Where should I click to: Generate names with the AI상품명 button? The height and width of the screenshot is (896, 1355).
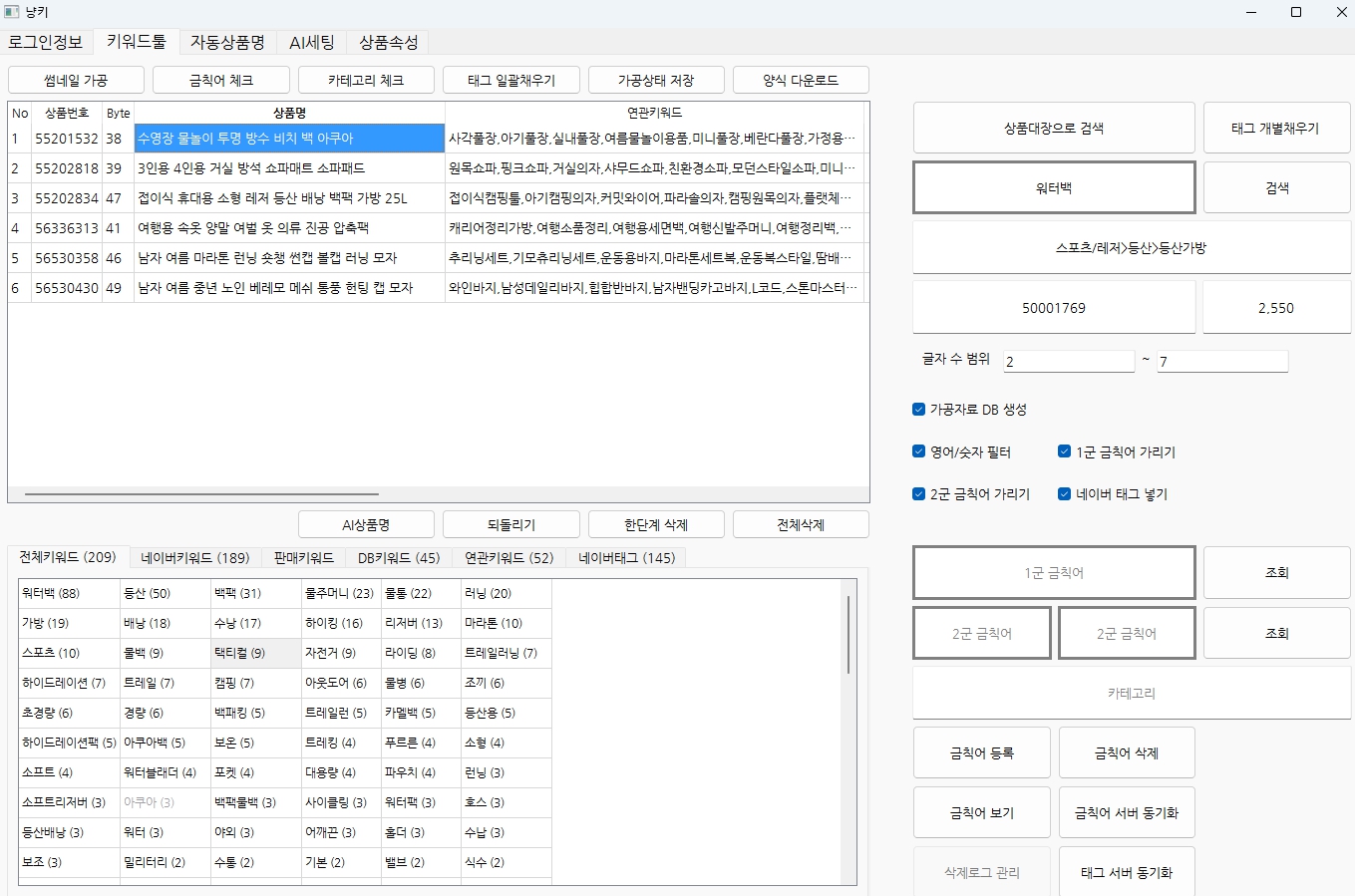[366, 523]
